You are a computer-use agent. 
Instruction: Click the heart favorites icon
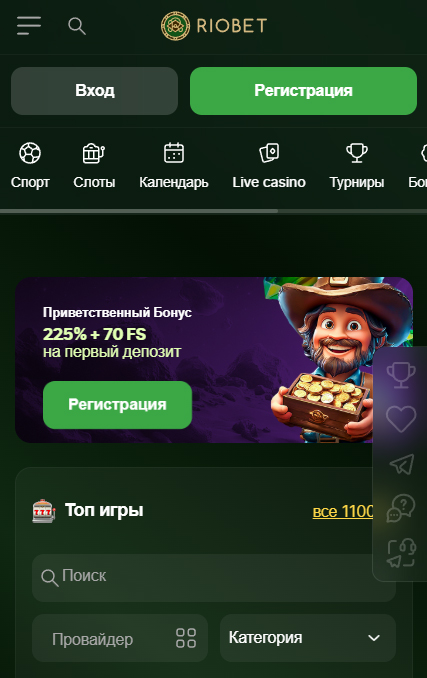click(401, 419)
